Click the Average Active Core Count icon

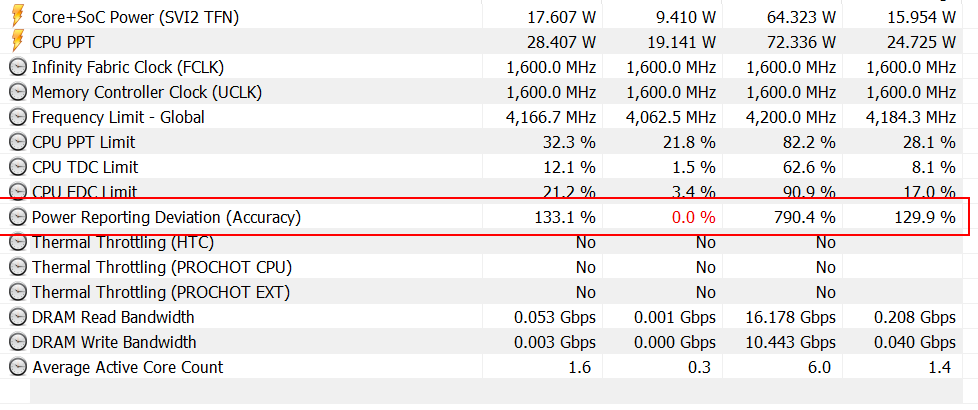pos(18,367)
